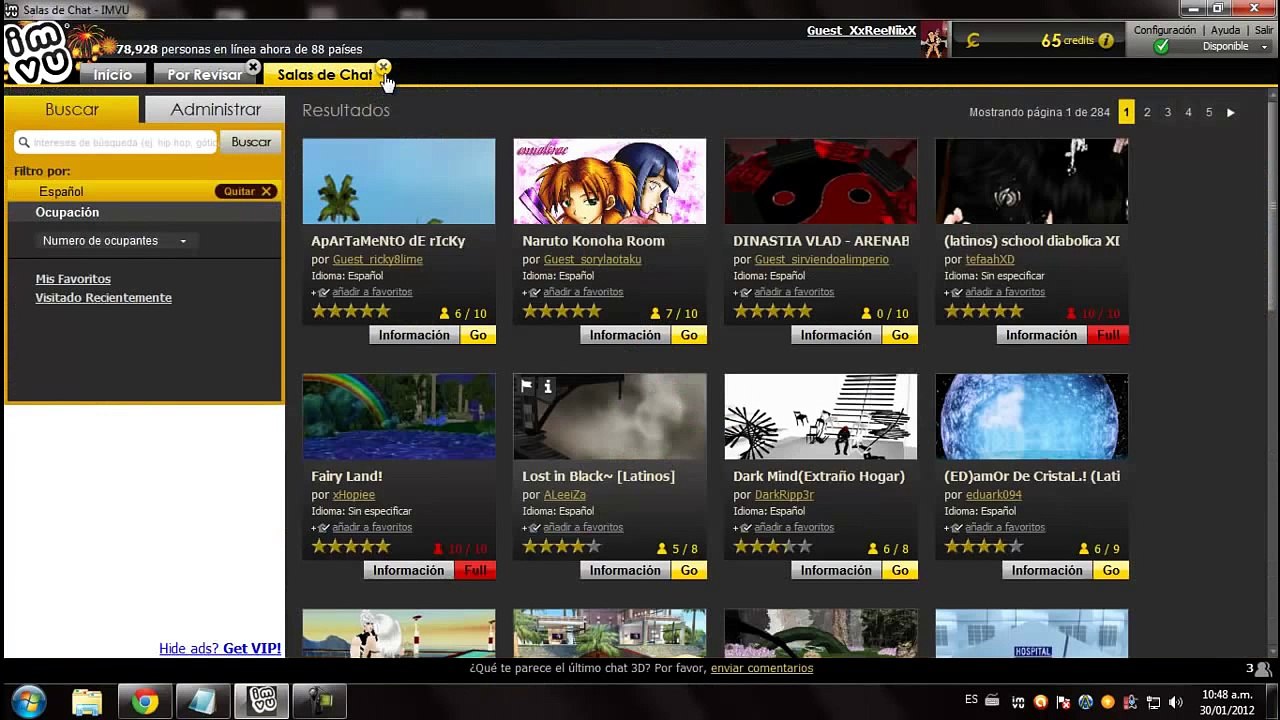Switch to the Por Revisar tab
1280x720 pixels.
click(x=205, y=75)
